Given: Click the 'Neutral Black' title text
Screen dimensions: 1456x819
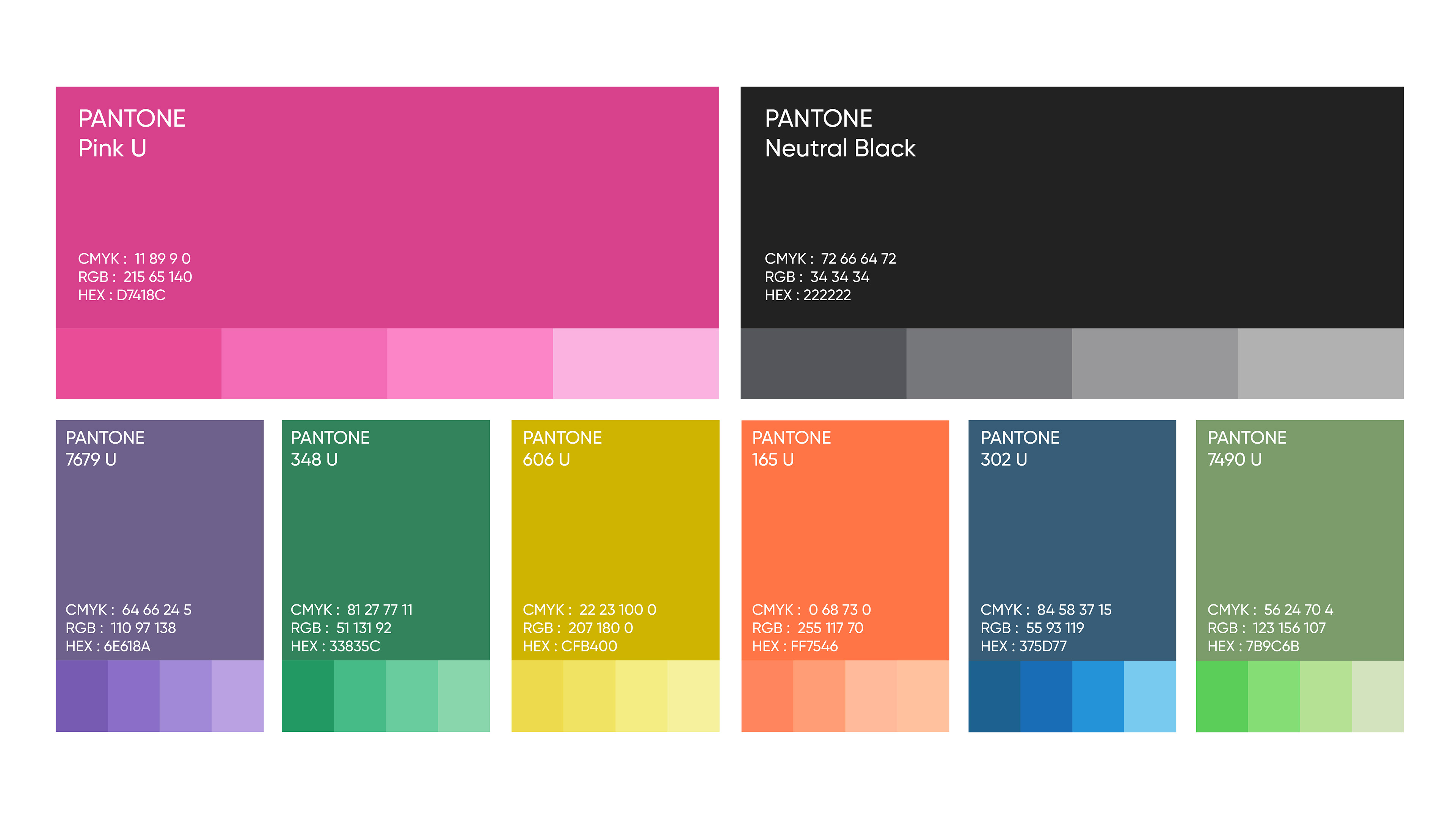Looking at the screenshot, I should point(840,148).
